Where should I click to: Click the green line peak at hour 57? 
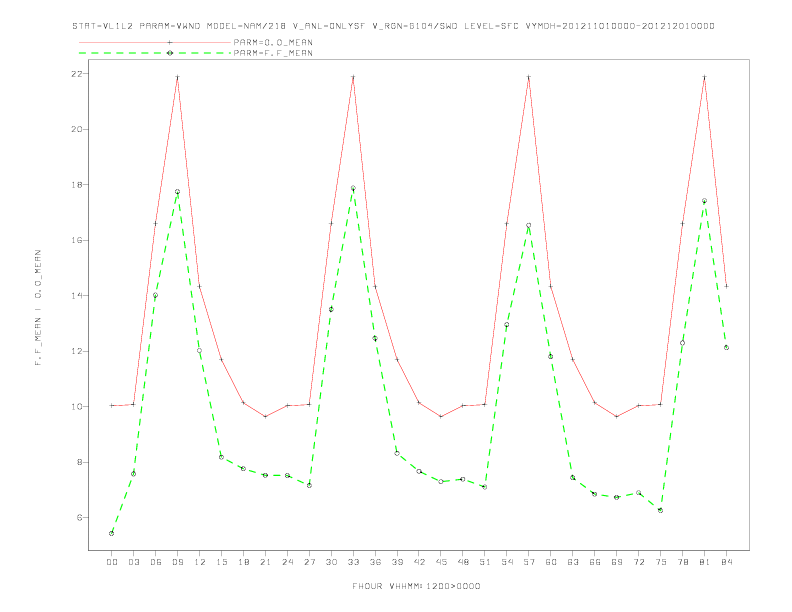coord(529,226)
